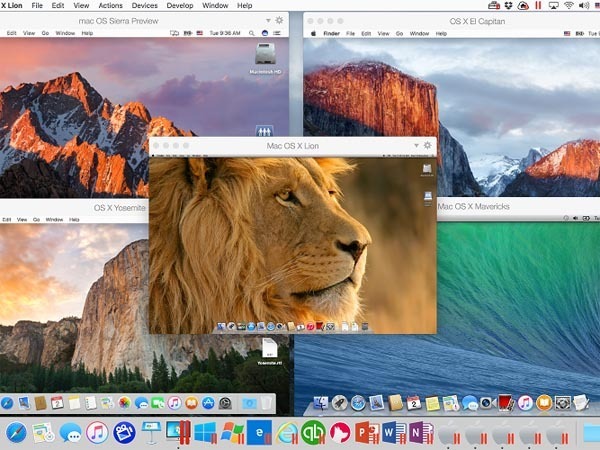The image size is (600, 450).
Task: Expand the Sierra Preview title dropdown triangle
Action: pyautogui.click(x=268, y=20)
